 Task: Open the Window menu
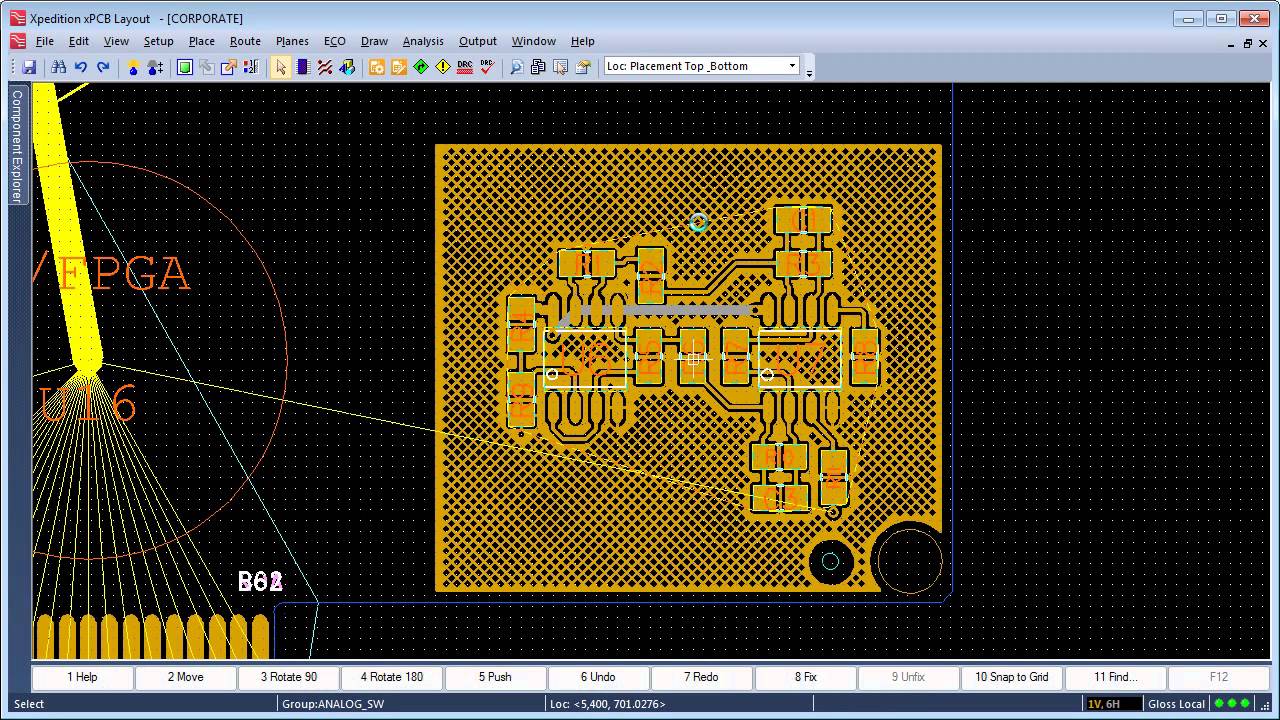[534, 41]
